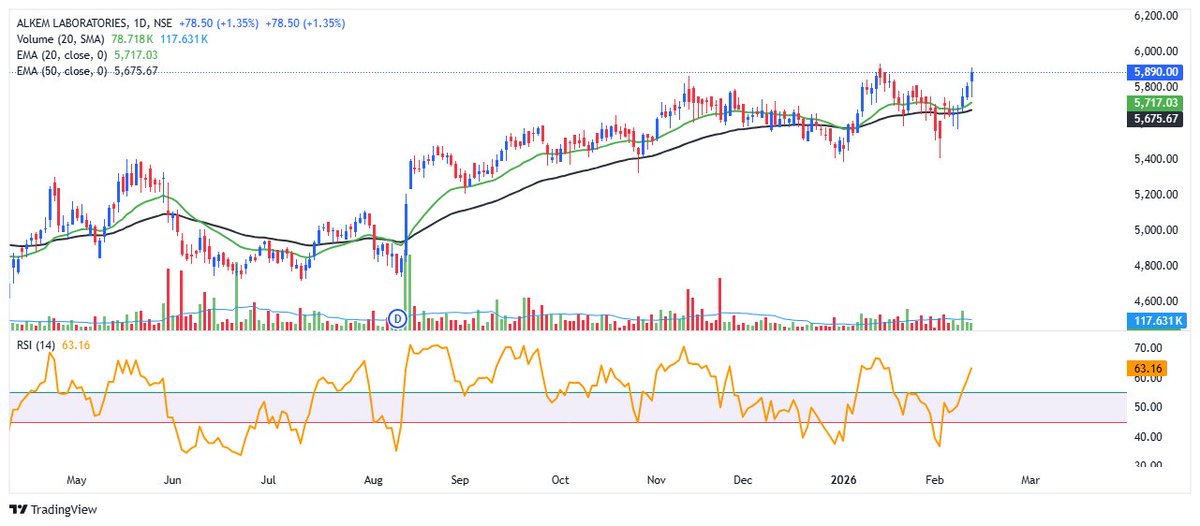Click the Nov label on time axis
The image size is (1200, 526).
pyautogui.click(x=656, y=480)
